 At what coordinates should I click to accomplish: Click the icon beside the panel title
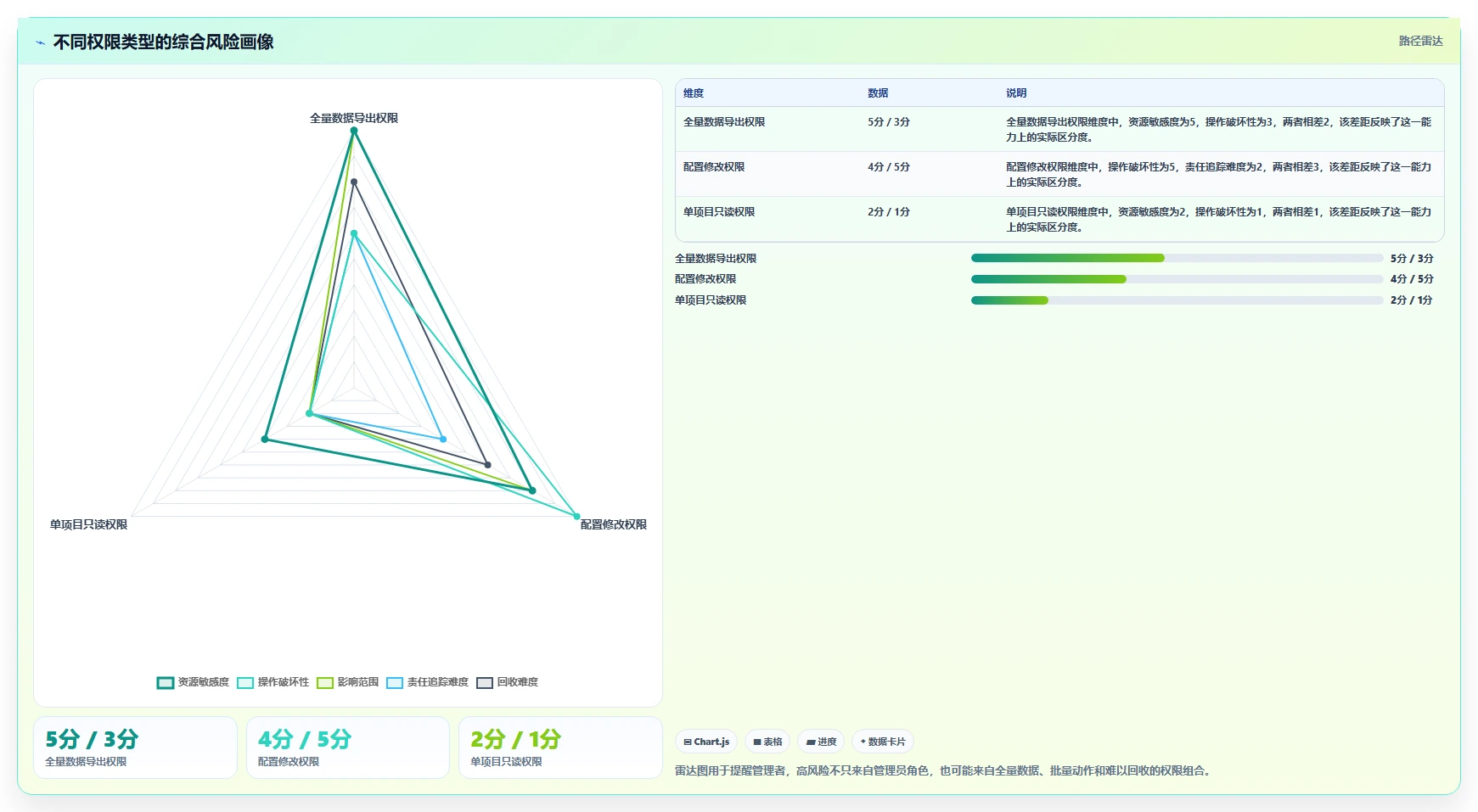[x=40, y=42]
